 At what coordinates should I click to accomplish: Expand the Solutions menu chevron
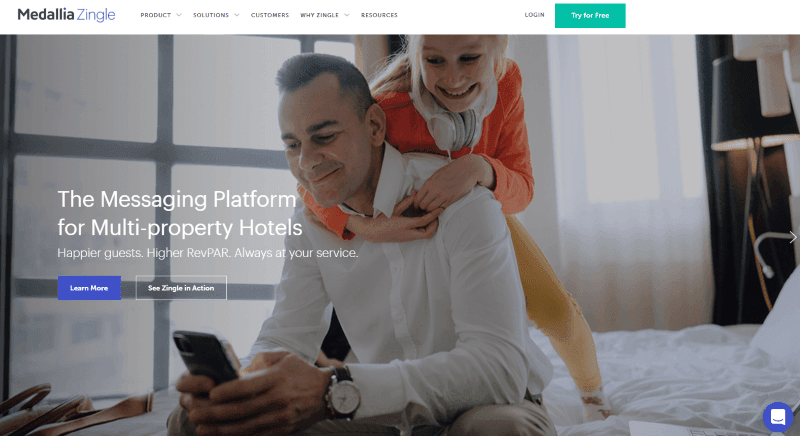pos(237,15)
